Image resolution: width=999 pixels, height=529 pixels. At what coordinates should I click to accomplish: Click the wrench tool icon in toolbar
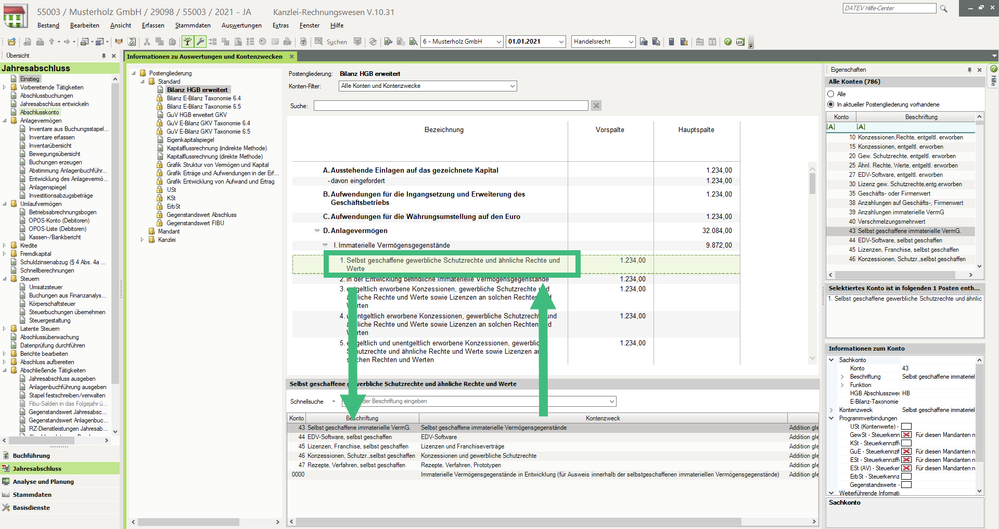tap(200, 41)
